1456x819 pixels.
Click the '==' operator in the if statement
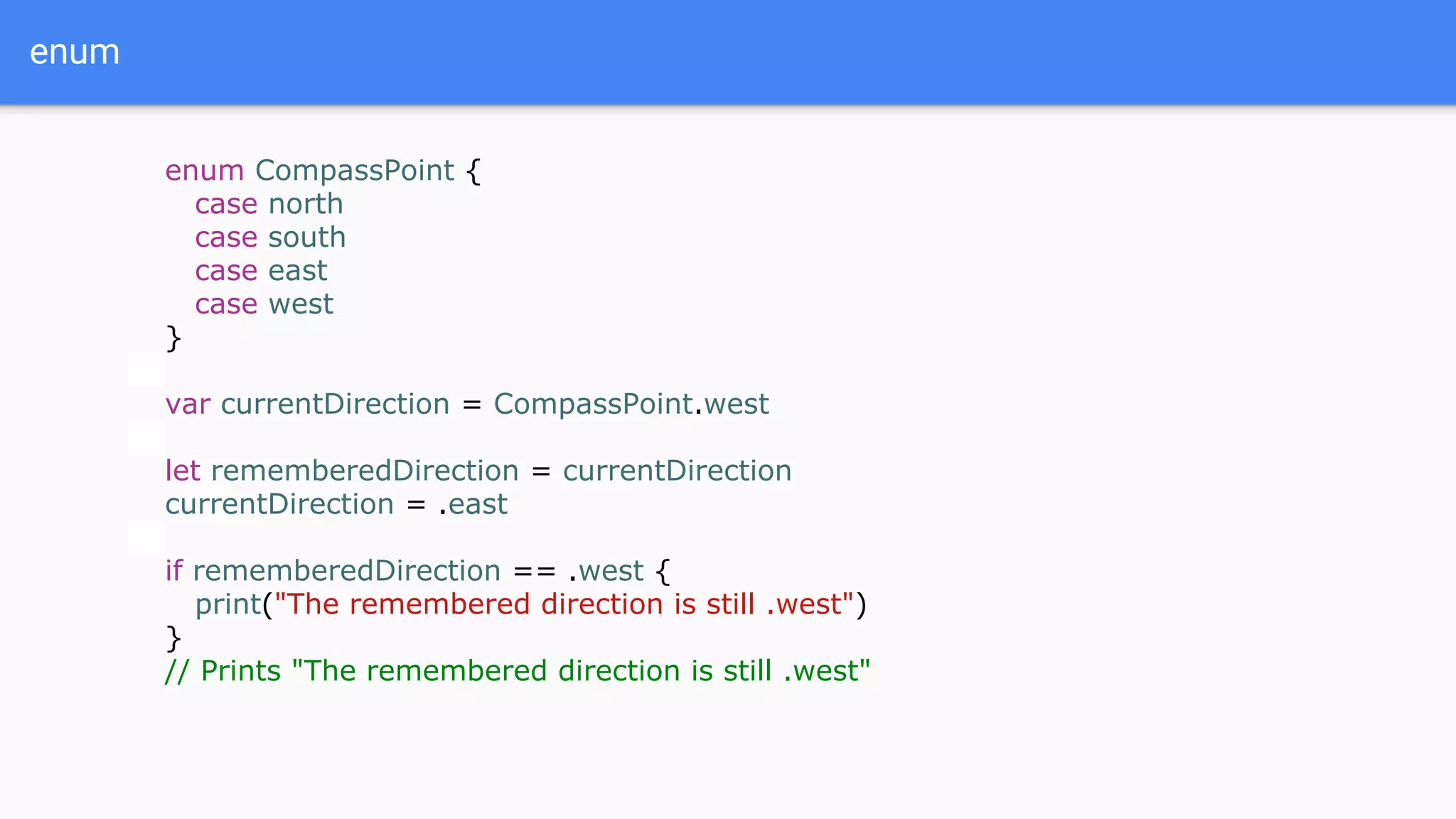point(534,571)
